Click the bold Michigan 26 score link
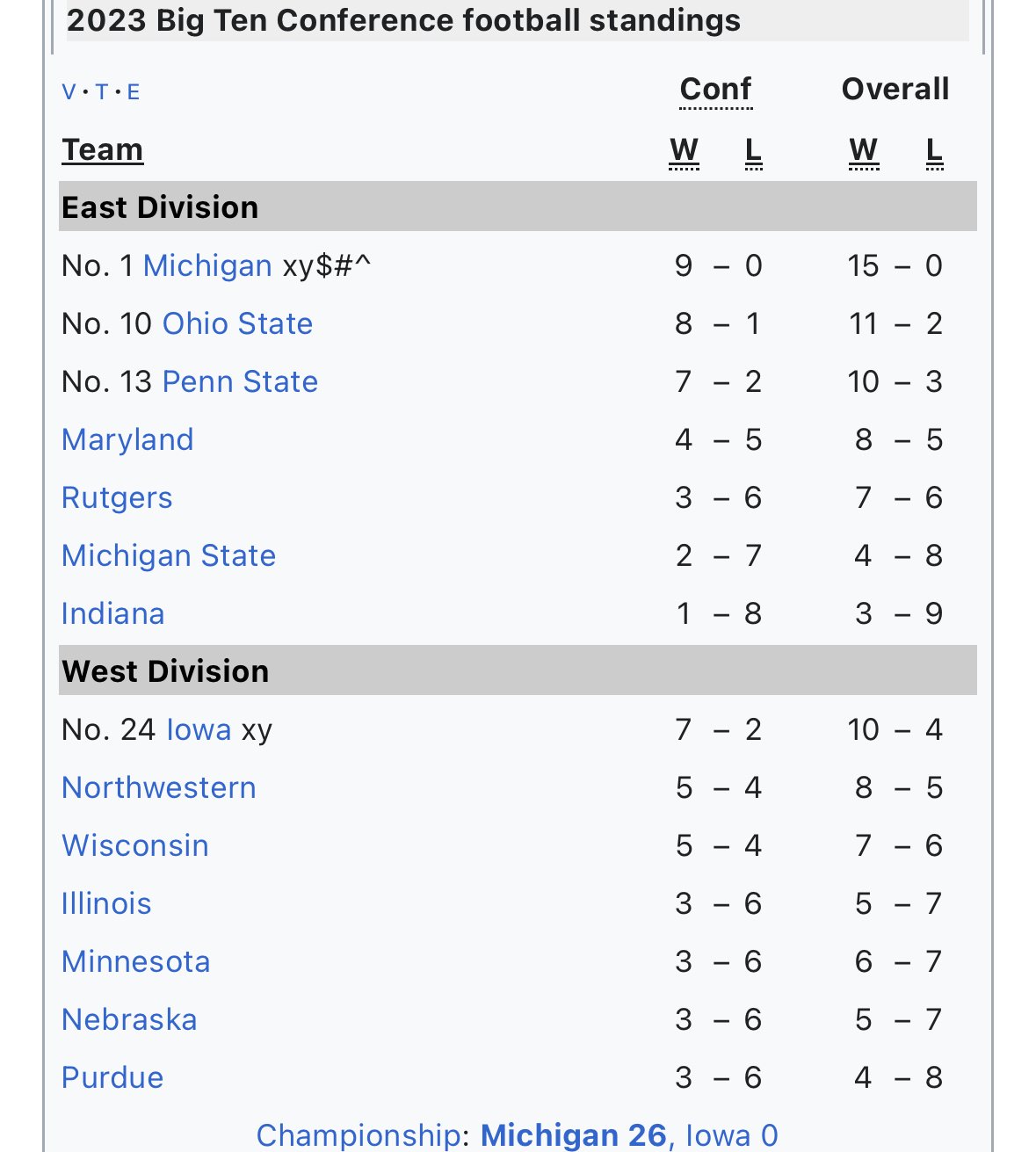Screen dimensions: 1036x1152 coord(573,1135)
